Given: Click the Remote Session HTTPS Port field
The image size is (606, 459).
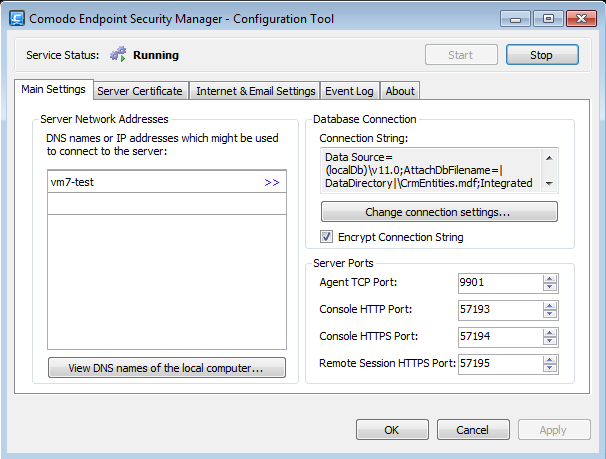Looking at the screenshot, I should pyautogui.click(x=500, y=364).
